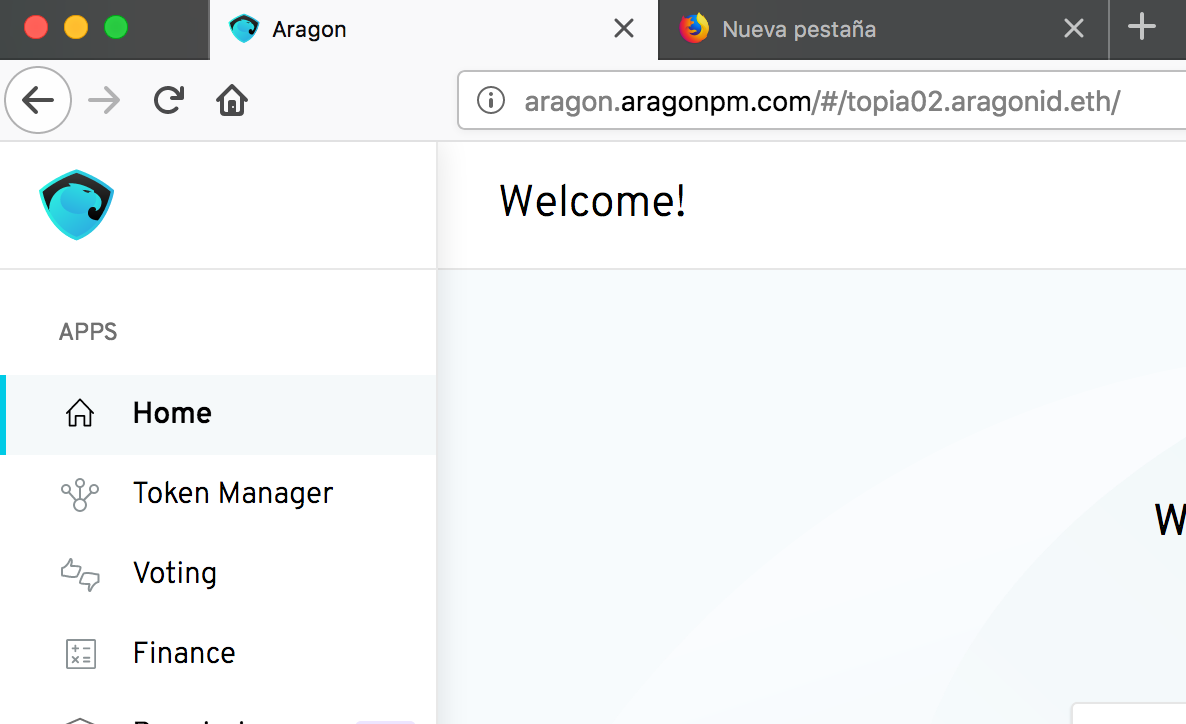This screenshot has height=724, width=1186.
Task: Close the Aragon tab
Action: [x=624, y=29]
